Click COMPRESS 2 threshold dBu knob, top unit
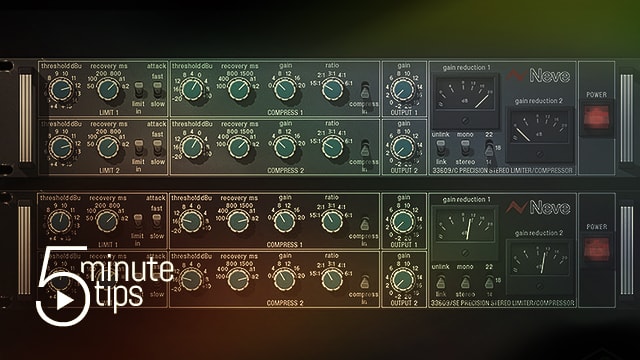The image size is (640, 360). point(192,147)
